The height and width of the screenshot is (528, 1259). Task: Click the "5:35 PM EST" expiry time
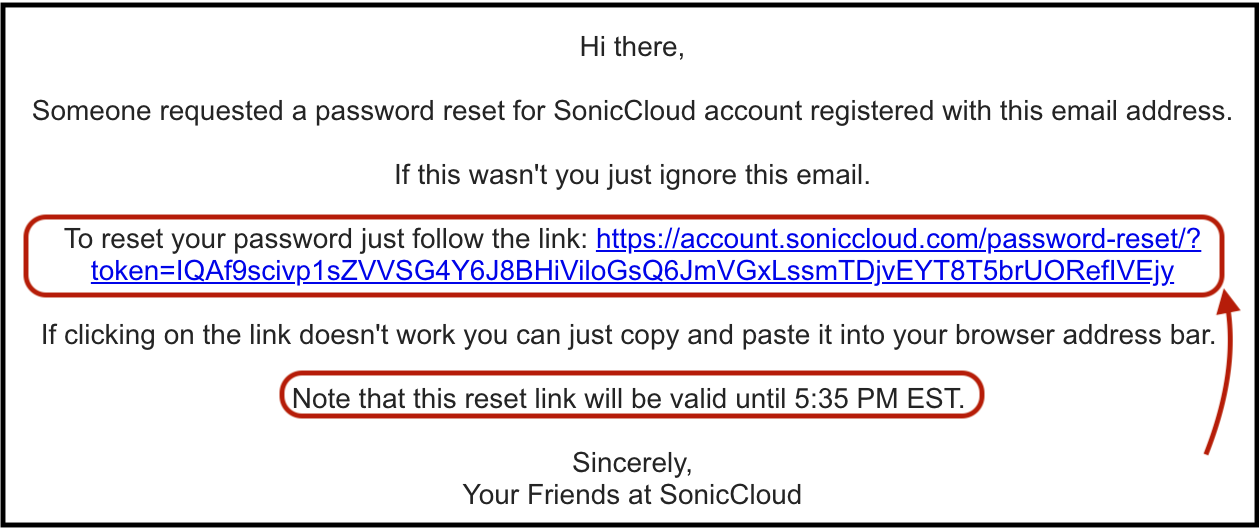click(x=878, y=400)
